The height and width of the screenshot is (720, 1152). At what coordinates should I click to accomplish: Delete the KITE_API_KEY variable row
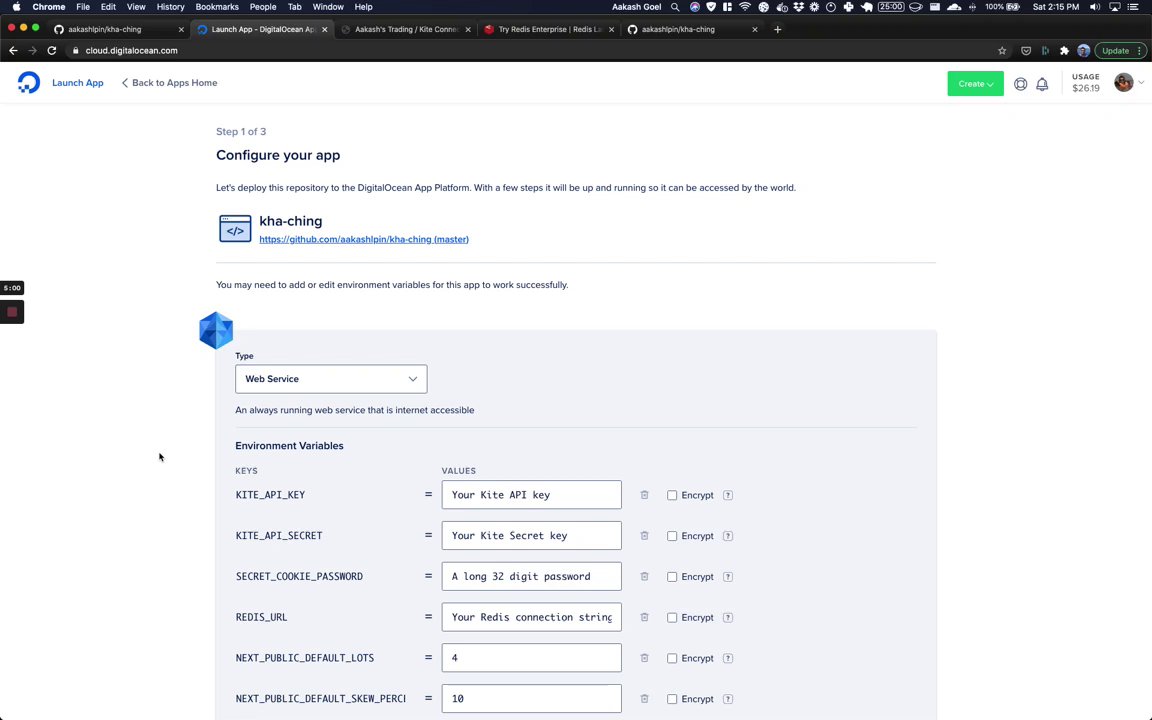644,495
